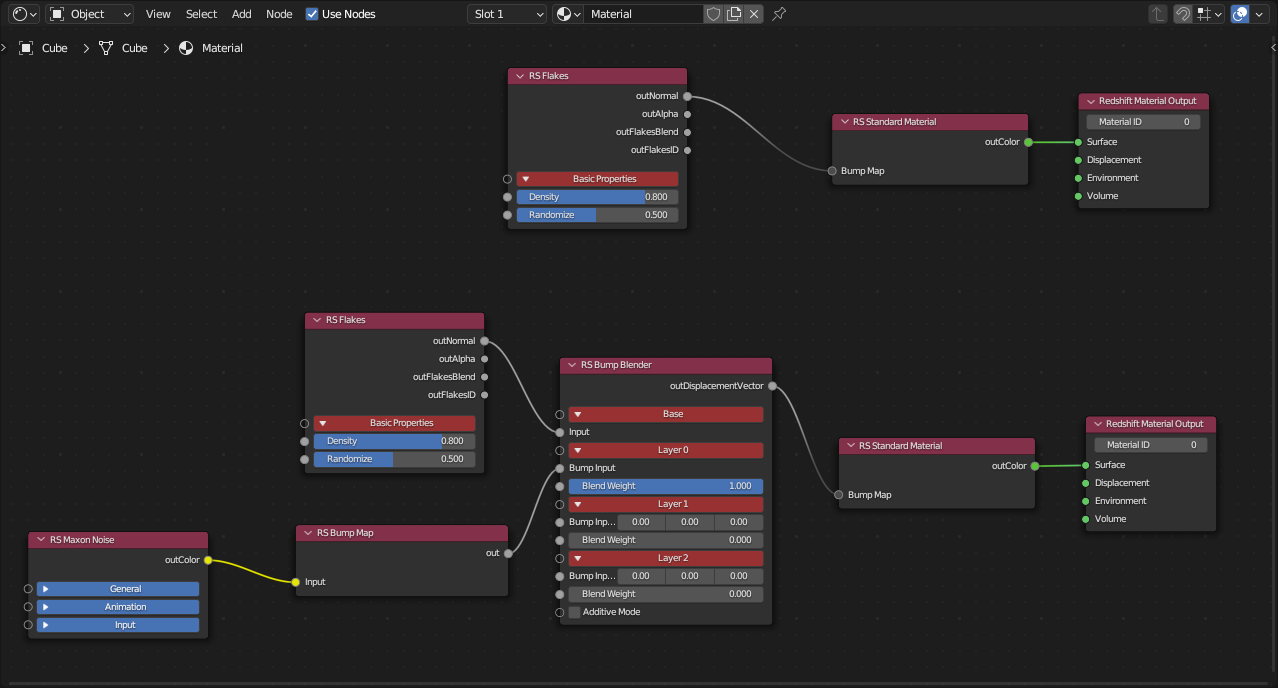Collapse the Standard Material node fed directly by Flakes

843,122
